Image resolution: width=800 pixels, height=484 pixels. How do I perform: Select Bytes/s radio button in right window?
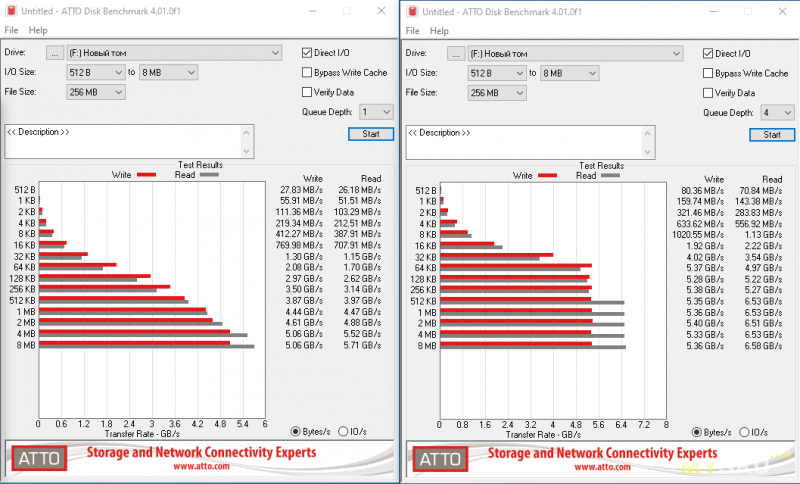click(x=695, y=432)
